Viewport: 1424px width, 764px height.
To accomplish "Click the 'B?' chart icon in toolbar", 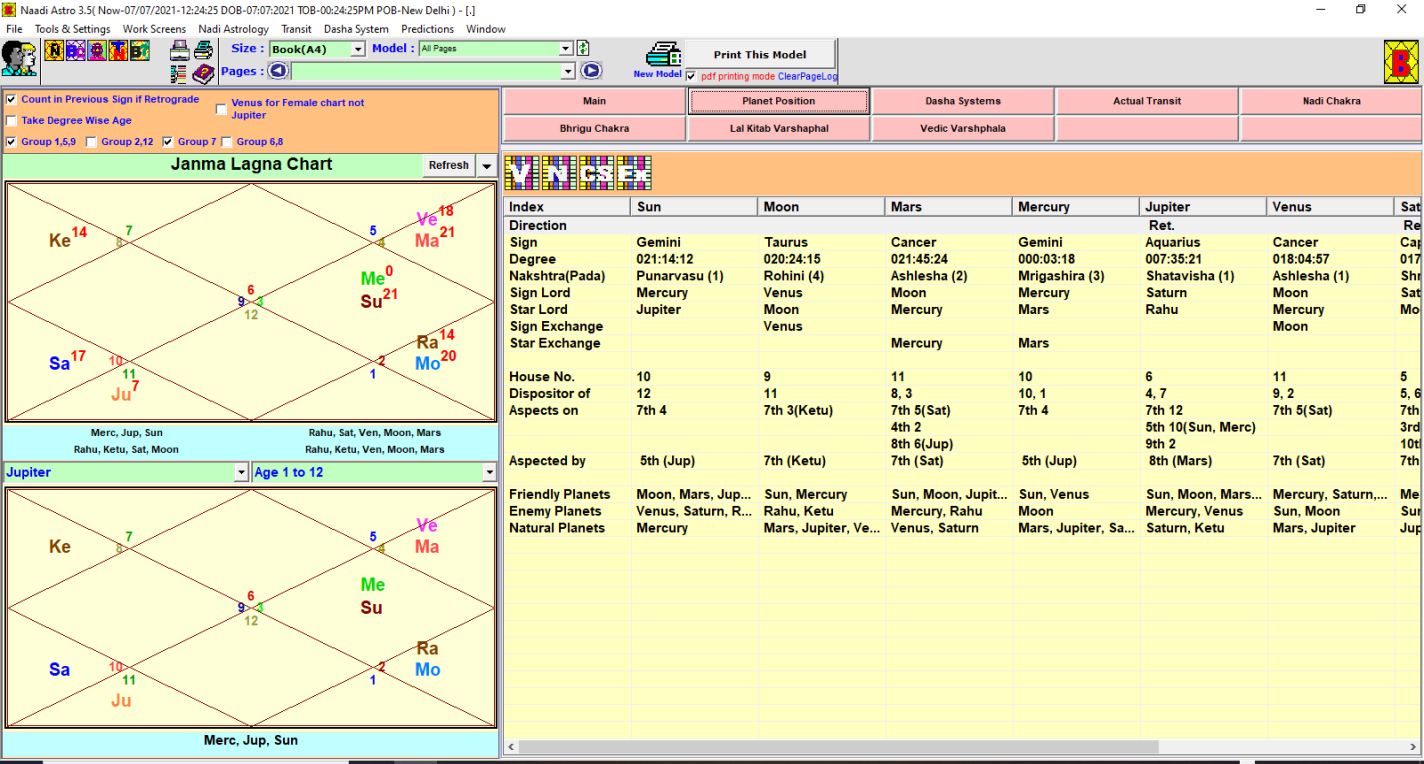I will [x=139, y=51].
